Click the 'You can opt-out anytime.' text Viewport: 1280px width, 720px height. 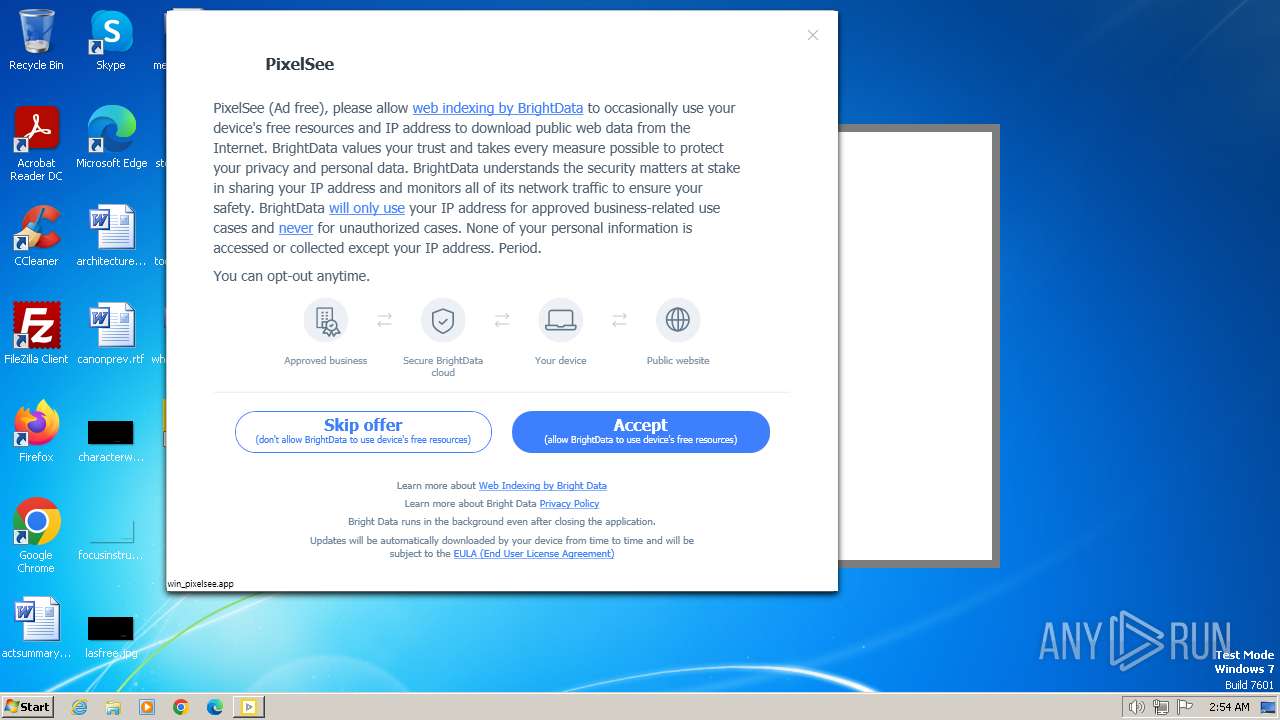click(x=292, y=276)
